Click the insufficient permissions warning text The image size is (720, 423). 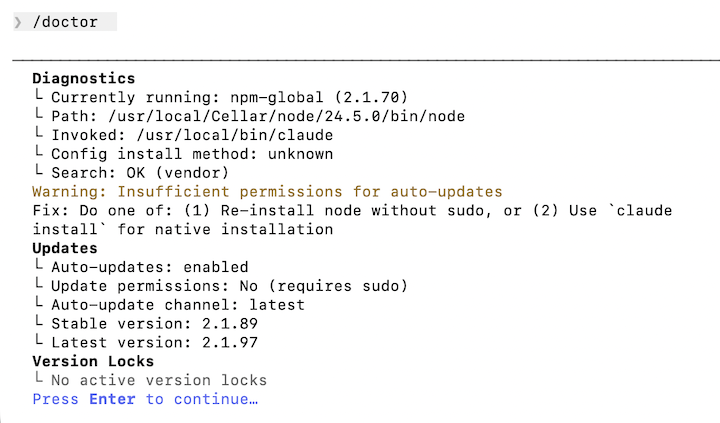click(x=267, y=192)
